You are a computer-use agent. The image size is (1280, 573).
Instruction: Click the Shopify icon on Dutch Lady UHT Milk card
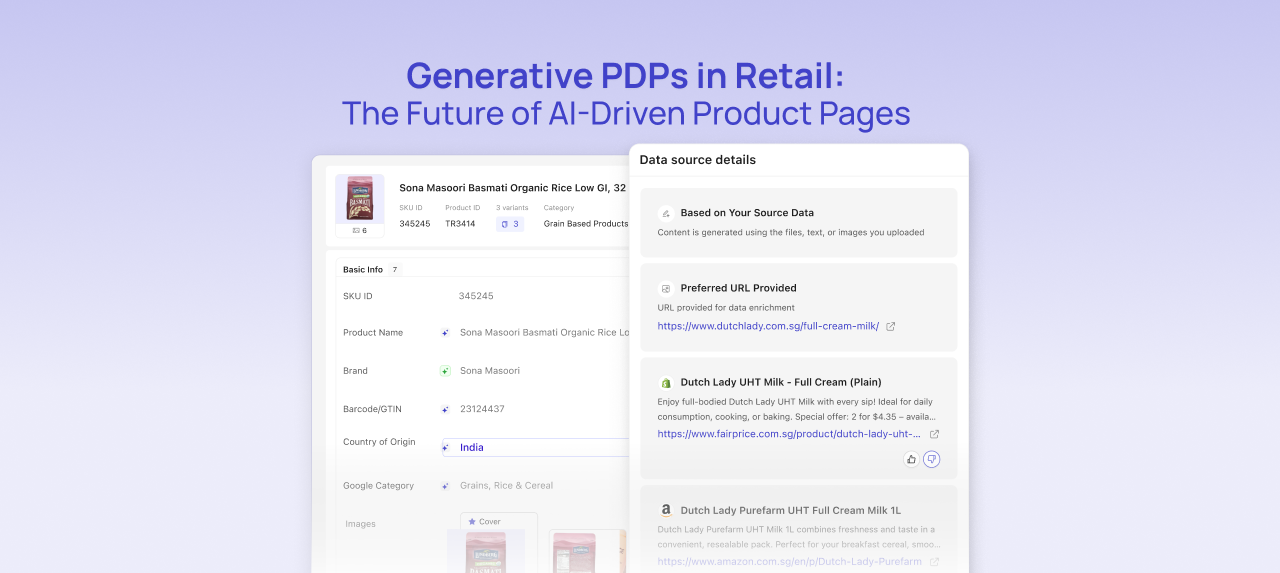(x=666, y=382)
